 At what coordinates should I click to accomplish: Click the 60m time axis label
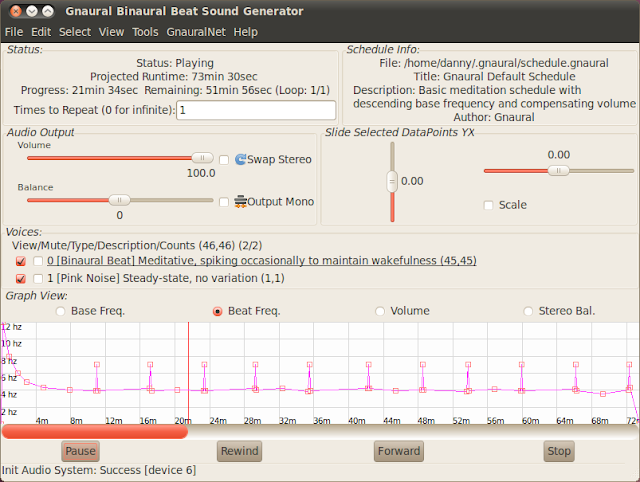(x=531, y=420)
